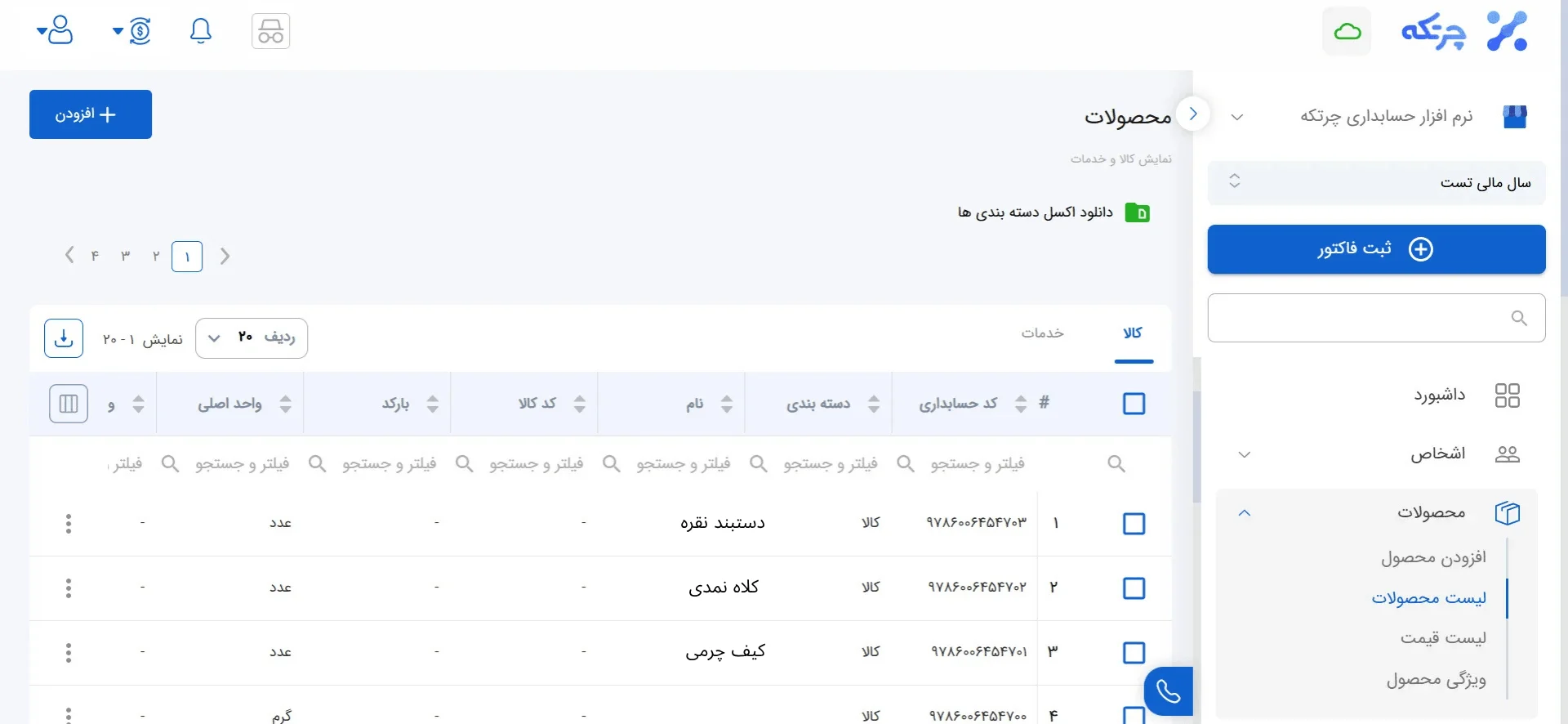Sort by نام column arrows
The height and width of the screenshot is (724, 1568).
point(727,404)
